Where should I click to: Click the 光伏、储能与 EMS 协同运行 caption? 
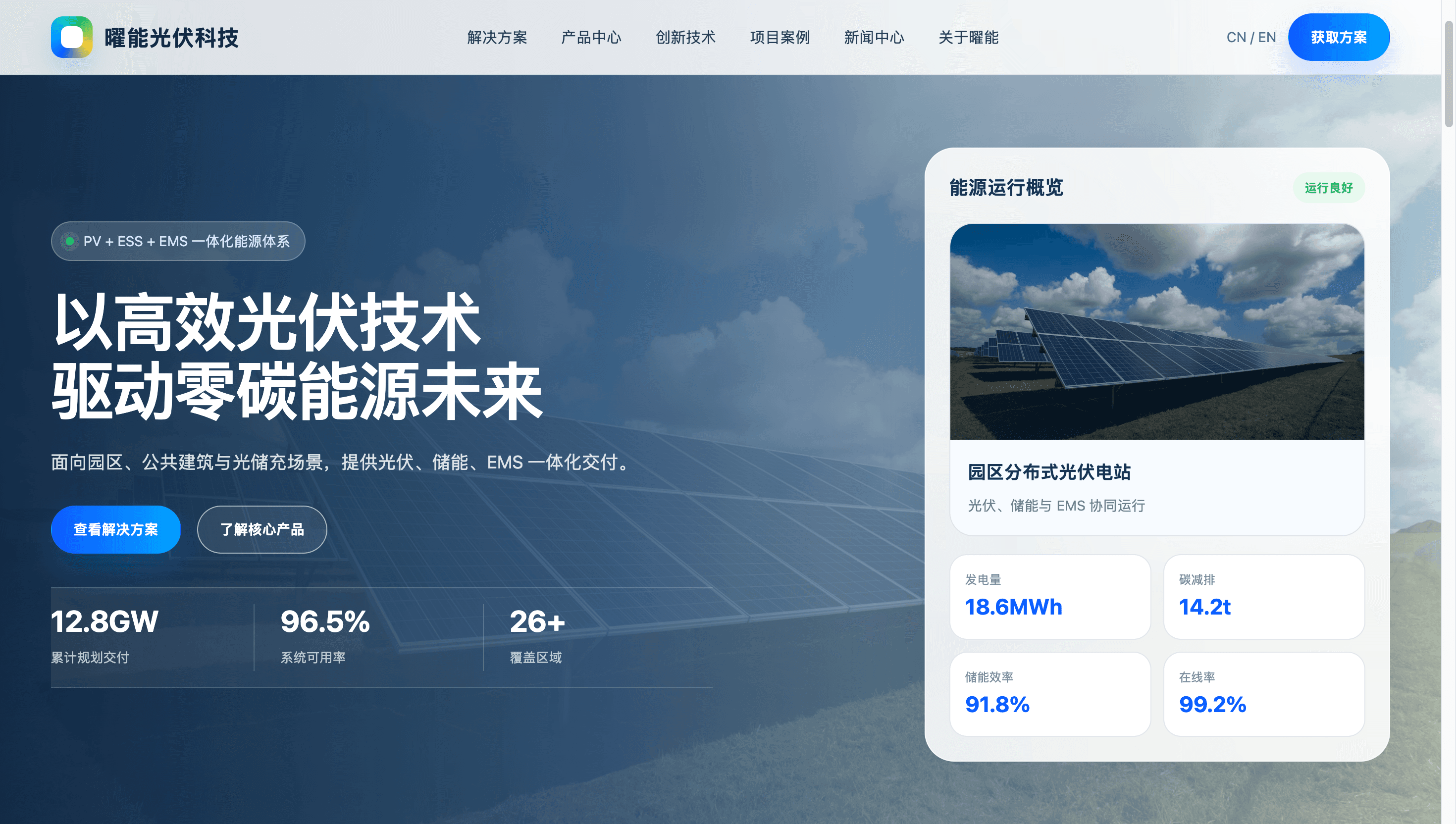[1056, 506]
